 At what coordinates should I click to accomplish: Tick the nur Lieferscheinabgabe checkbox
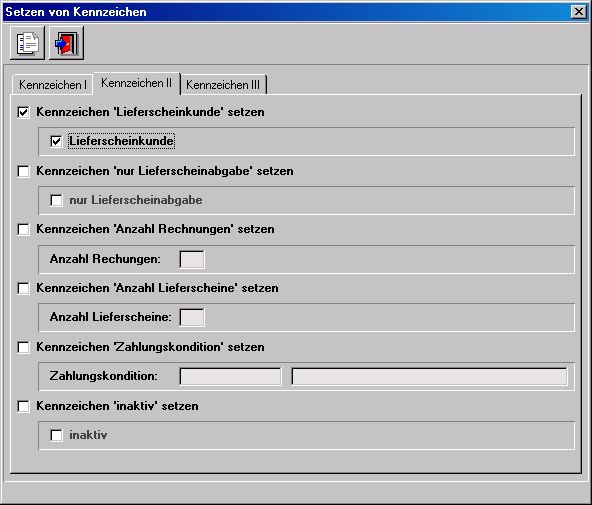click(56, 200)
